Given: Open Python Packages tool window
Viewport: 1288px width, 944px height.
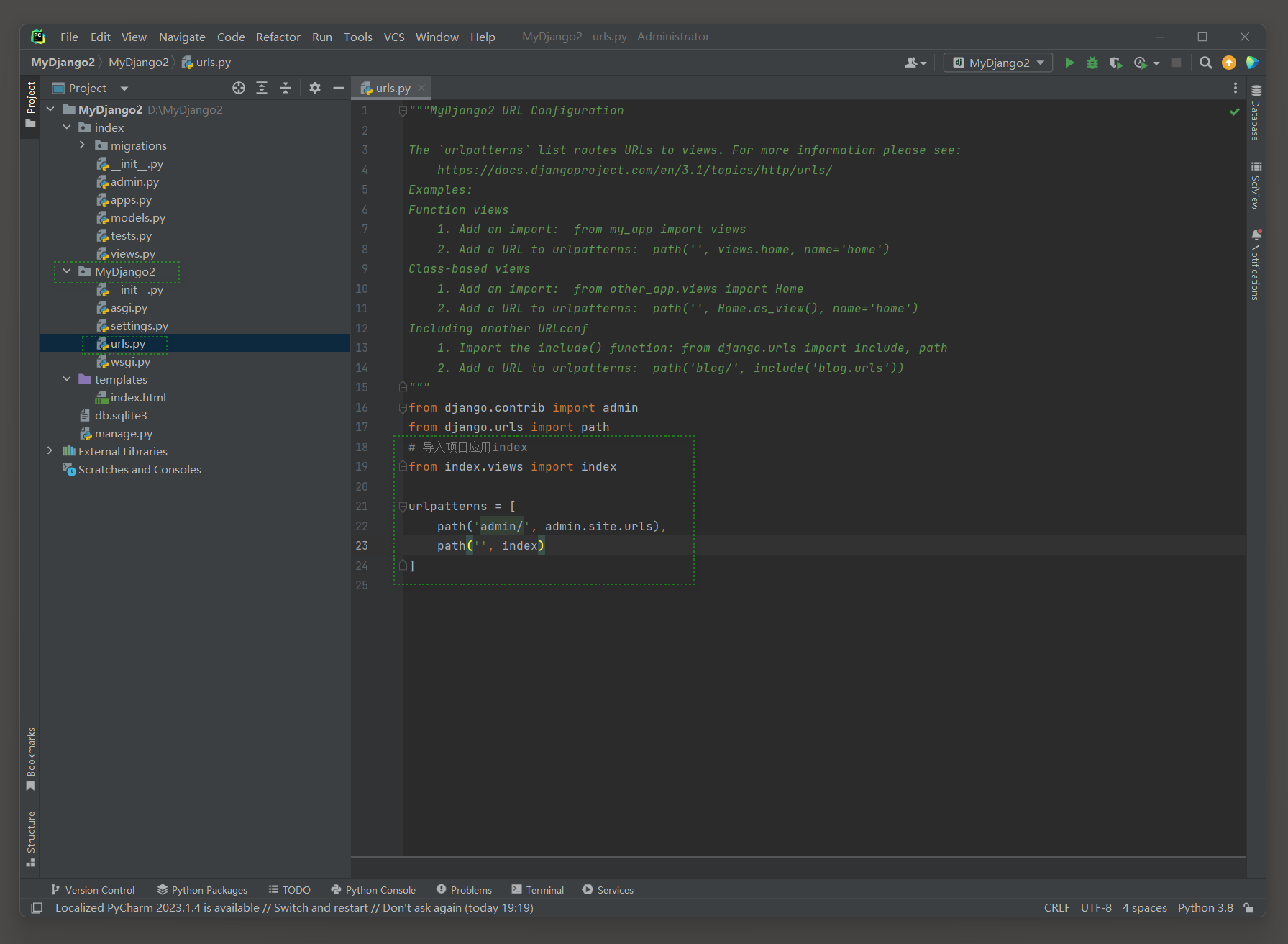Looking at the screenshot, I should [202, 890].
